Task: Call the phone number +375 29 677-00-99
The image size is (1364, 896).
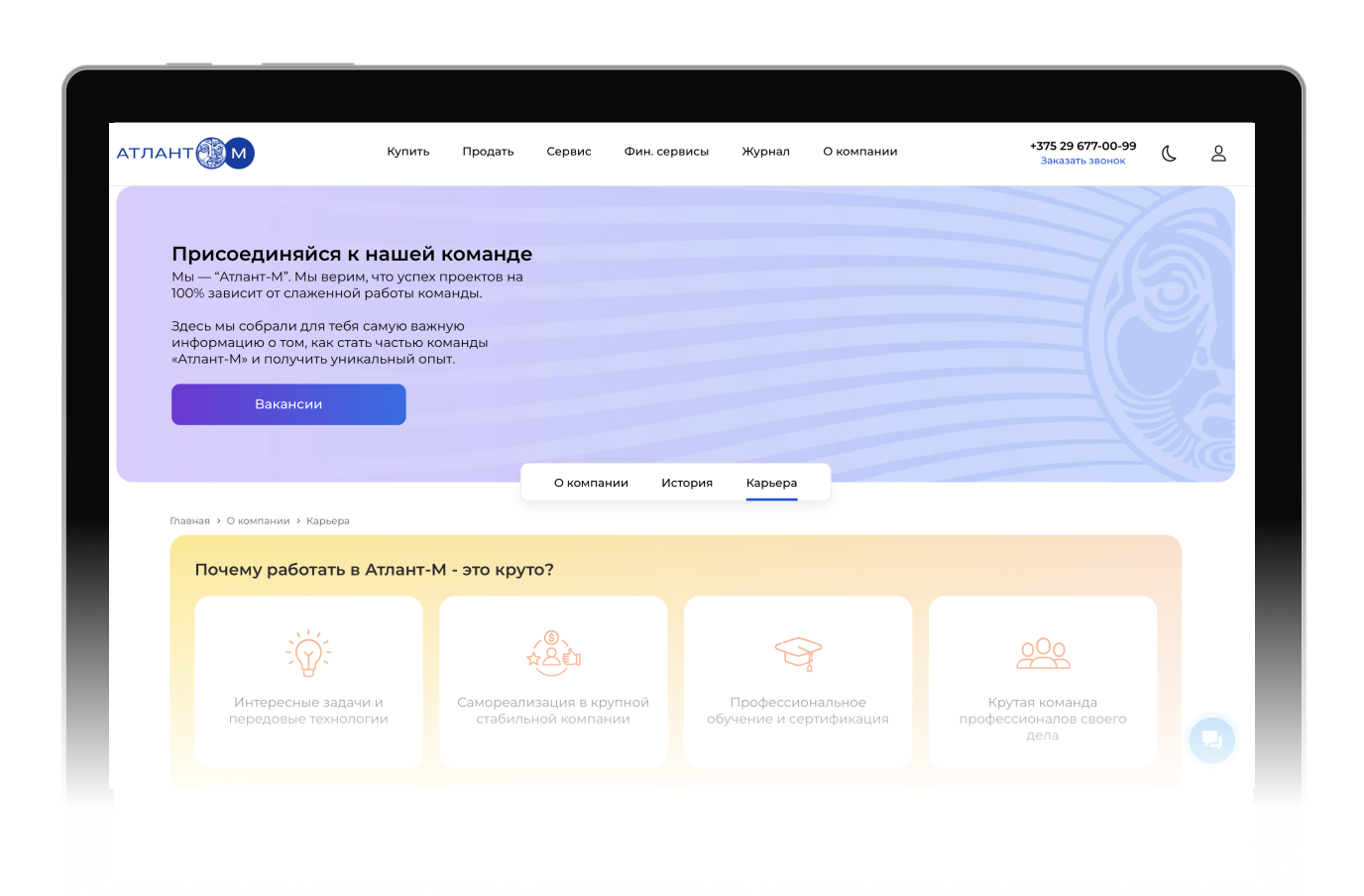Action: pyautogui.click(x=1082, y=146)
